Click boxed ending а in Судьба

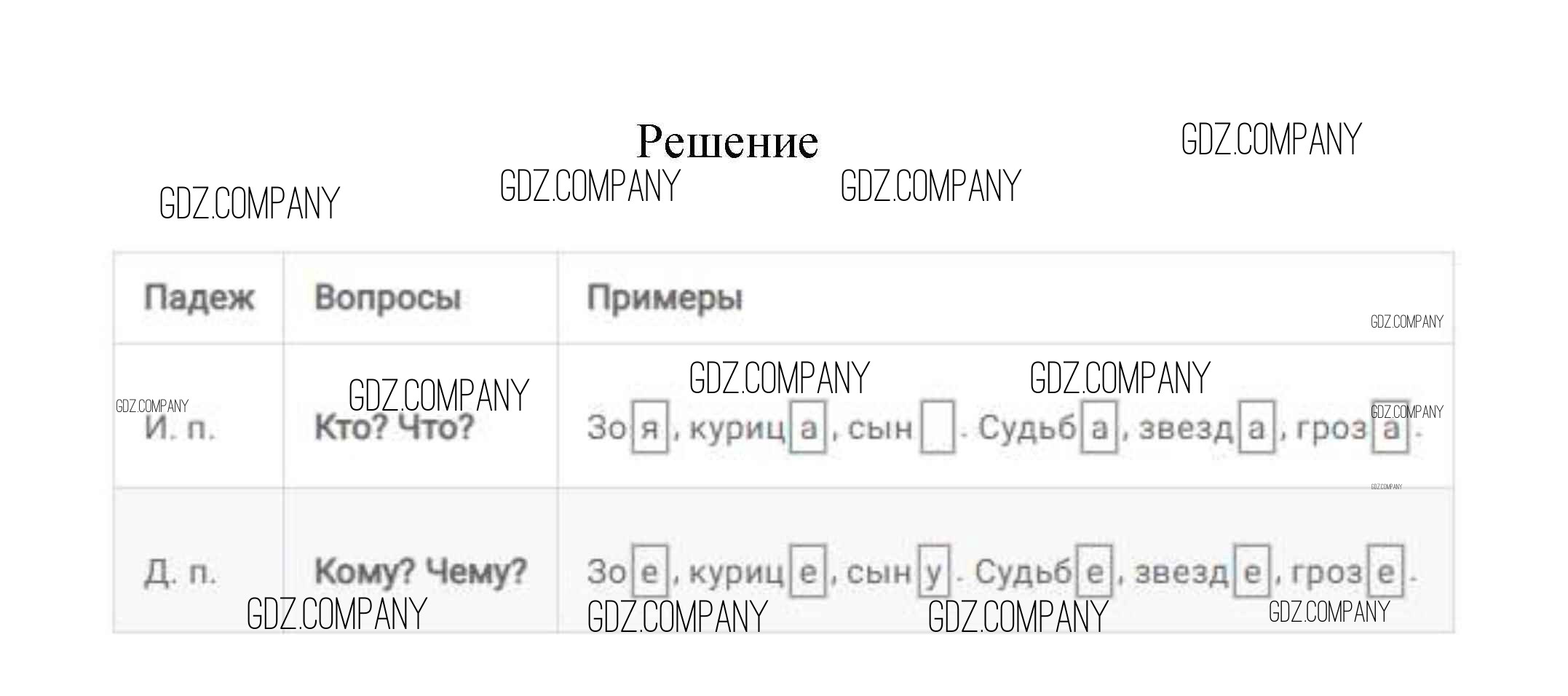click(1098, 428)
